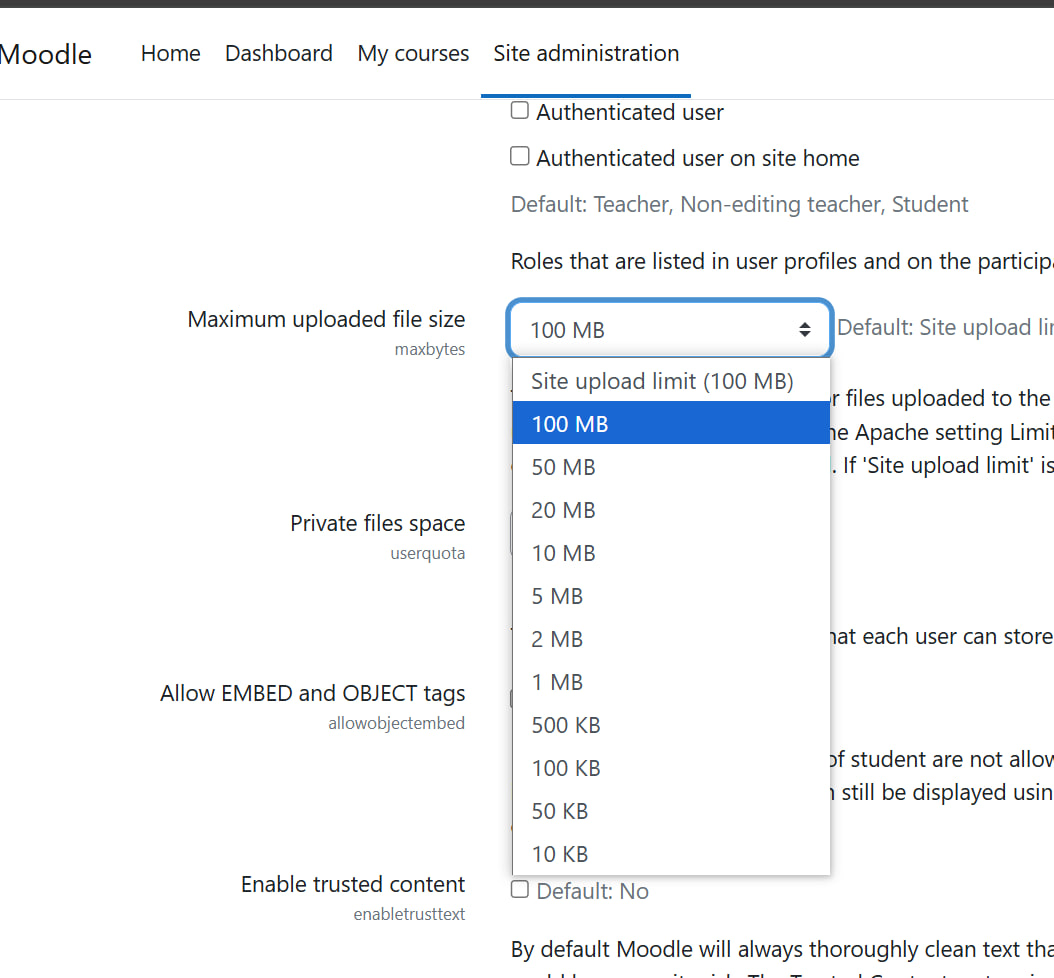Viewport: 1054px width, 978px height.
Task: Pick "20 MB" as maximum upload size
Action: tap(563, 510)
